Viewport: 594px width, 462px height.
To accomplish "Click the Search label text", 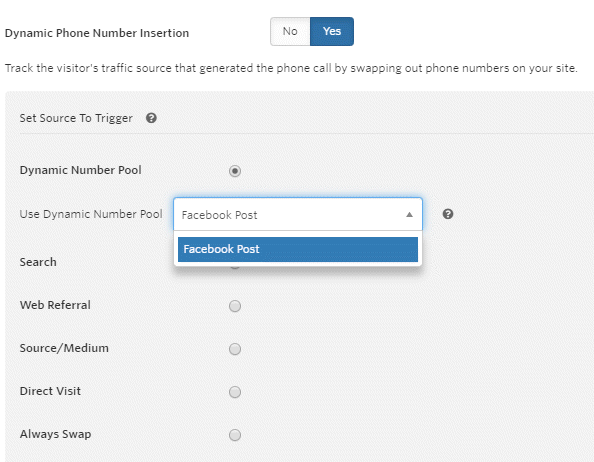I will [38, 262].
